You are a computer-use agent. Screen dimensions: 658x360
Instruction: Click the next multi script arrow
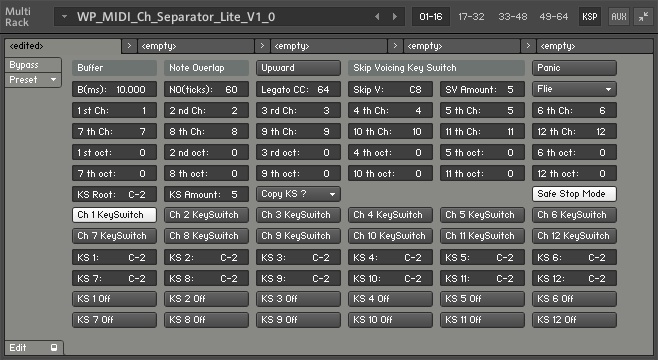(x=395, y=17)
